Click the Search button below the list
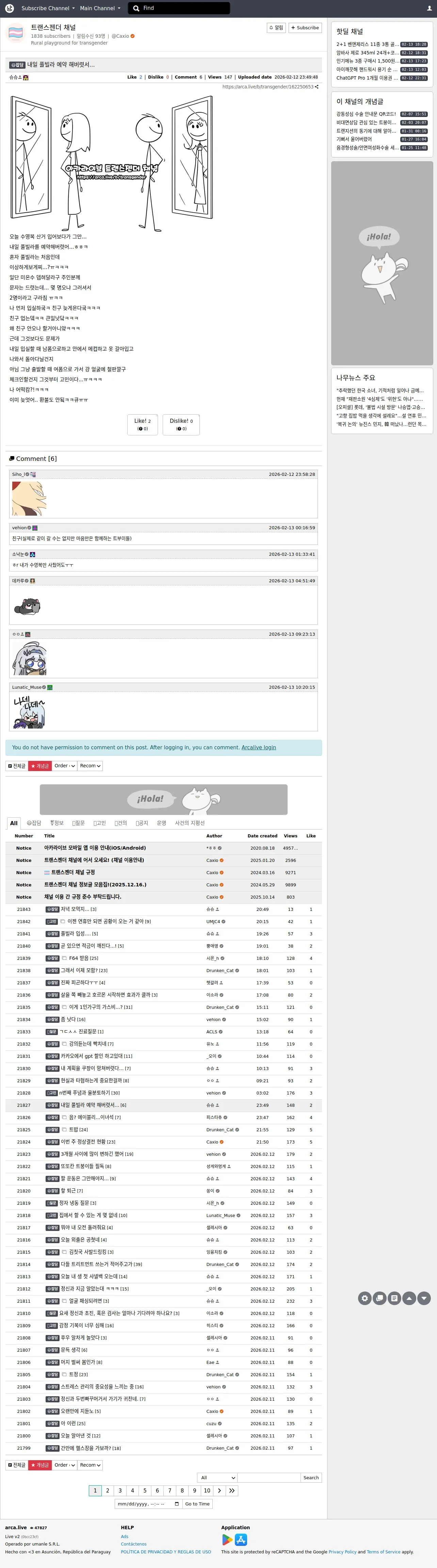The height and width of the screenshot is (1568, 437). [311, 1477]
